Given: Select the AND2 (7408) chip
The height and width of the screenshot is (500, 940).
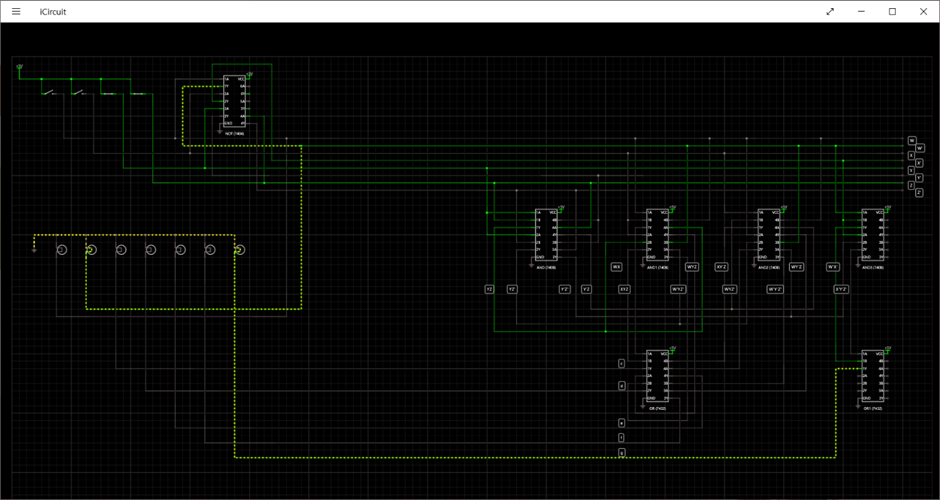Looking at the screenshot, I should (x=769, y=234).
